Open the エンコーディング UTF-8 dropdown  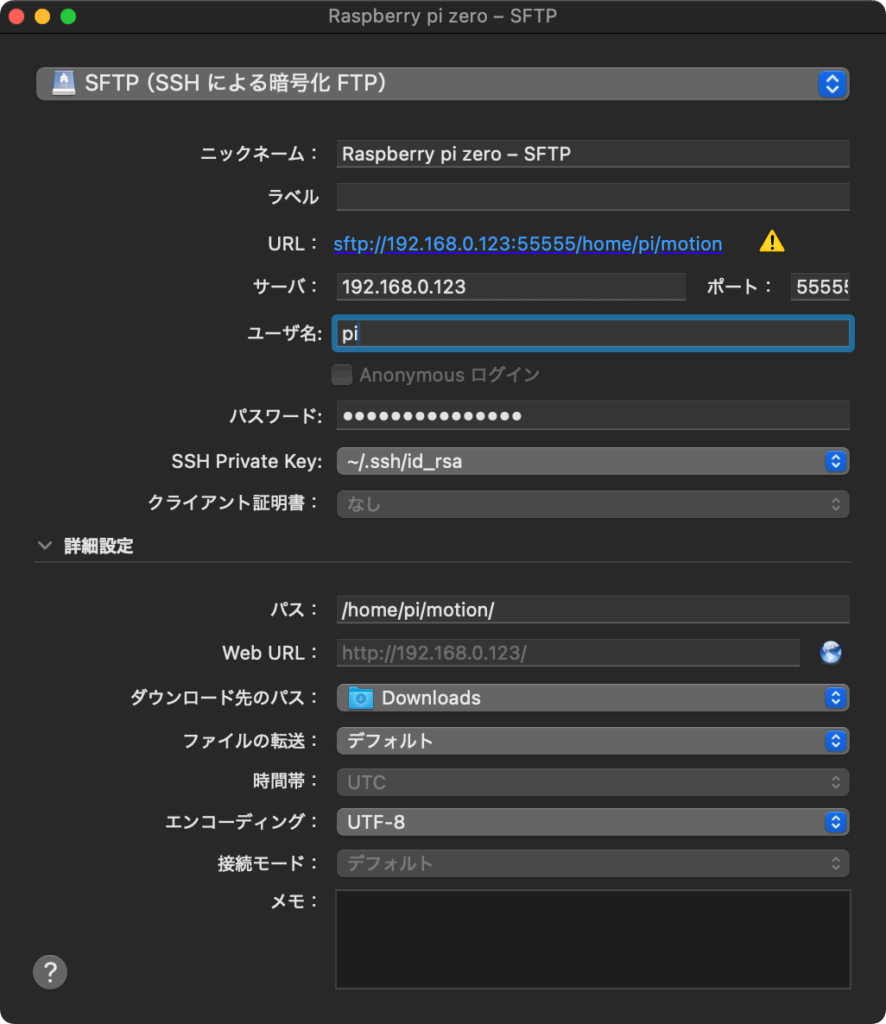tap(592, 822)
